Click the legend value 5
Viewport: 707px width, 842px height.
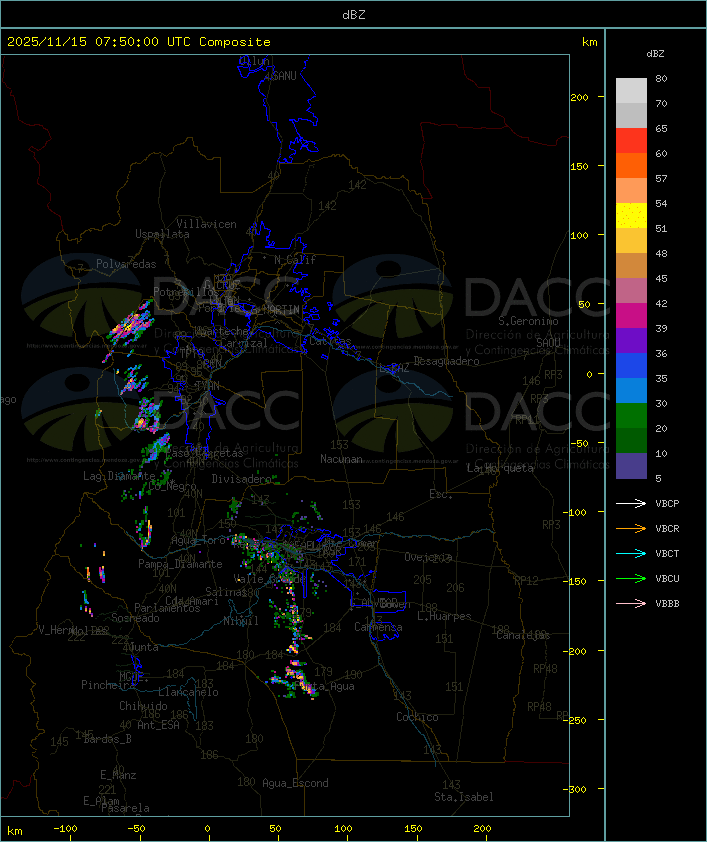point(659,478)
